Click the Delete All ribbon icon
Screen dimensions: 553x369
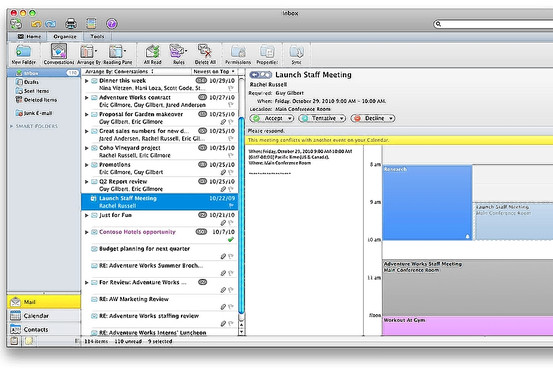[x=205, y=54]
